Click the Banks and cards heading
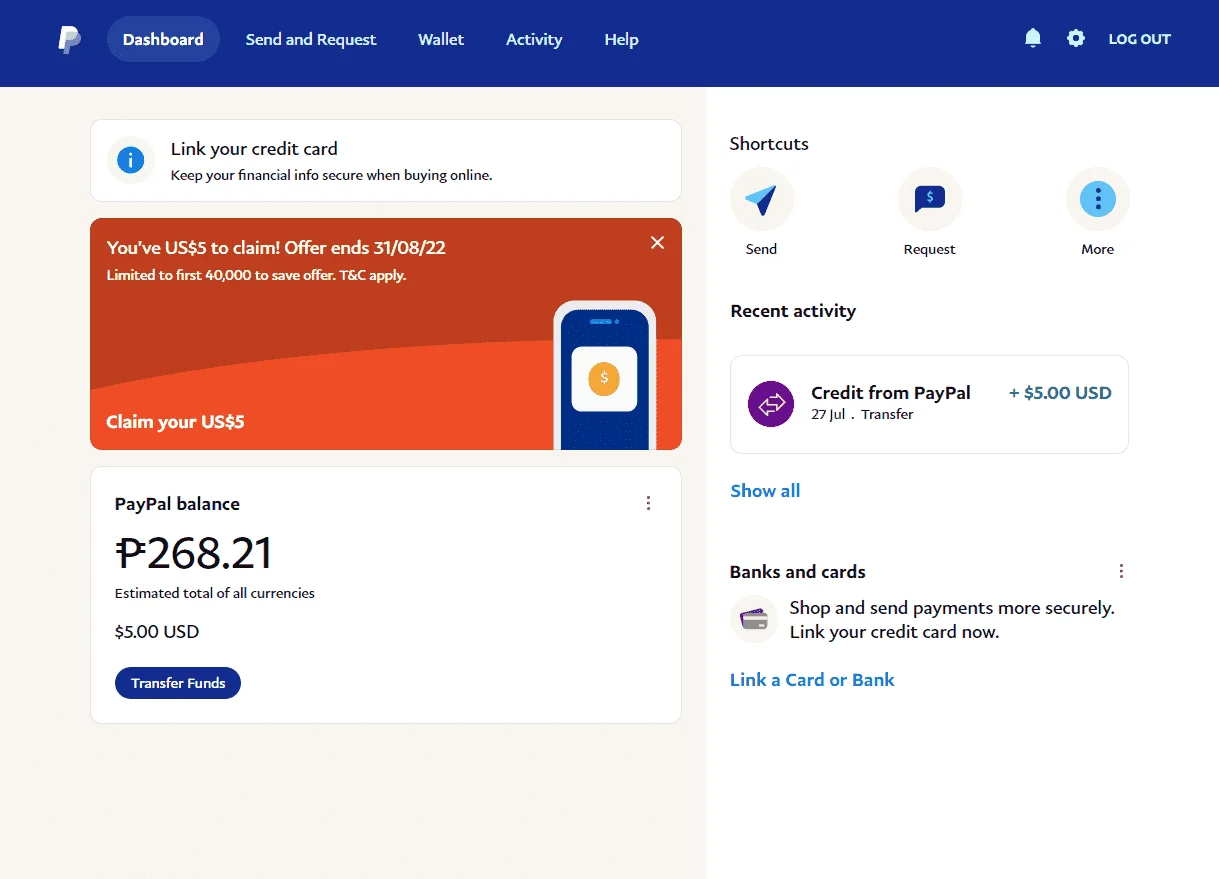 (x=798, y=571)
